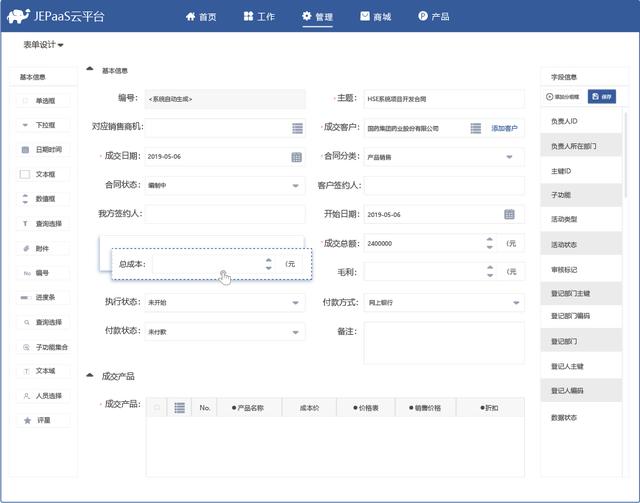640x503 pixels.
Task: Pick the 附件 attachment component
Action: 43,248
